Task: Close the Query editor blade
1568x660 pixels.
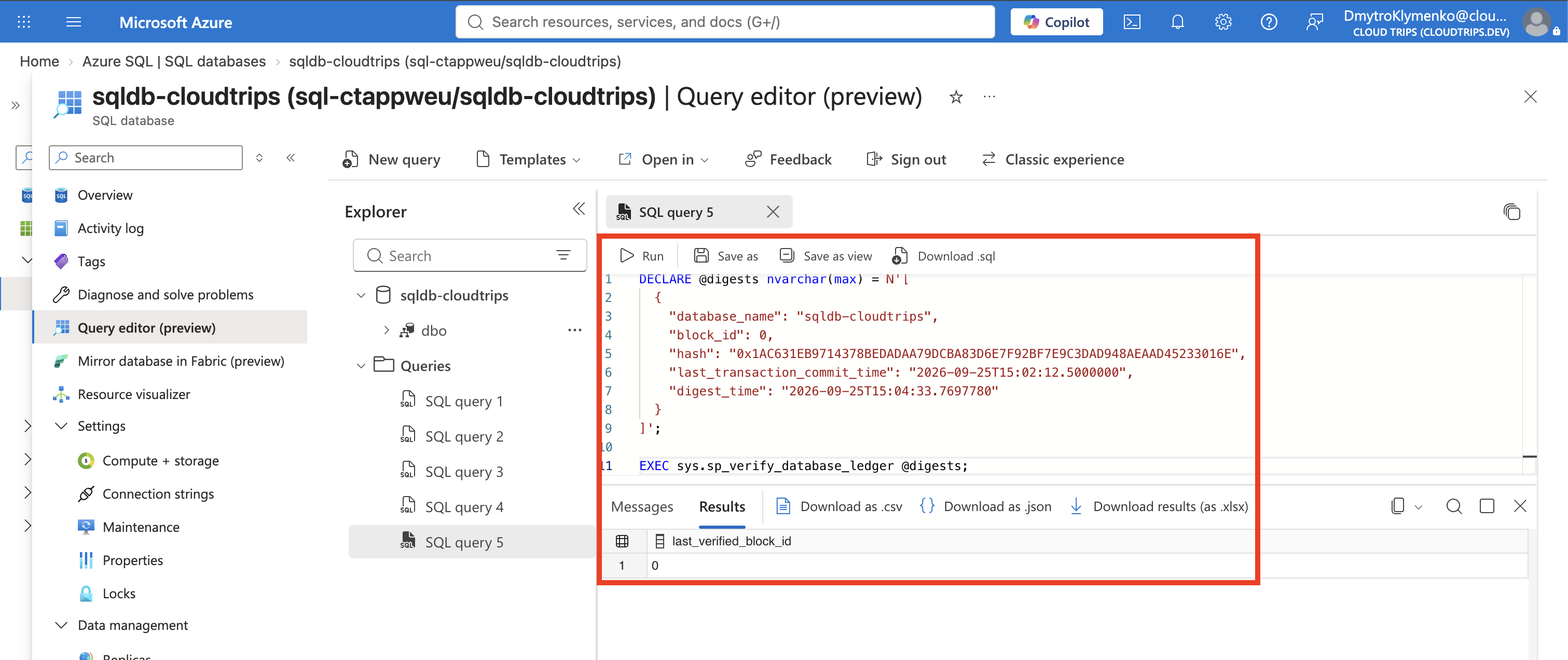Action: tap(1530, 97)
